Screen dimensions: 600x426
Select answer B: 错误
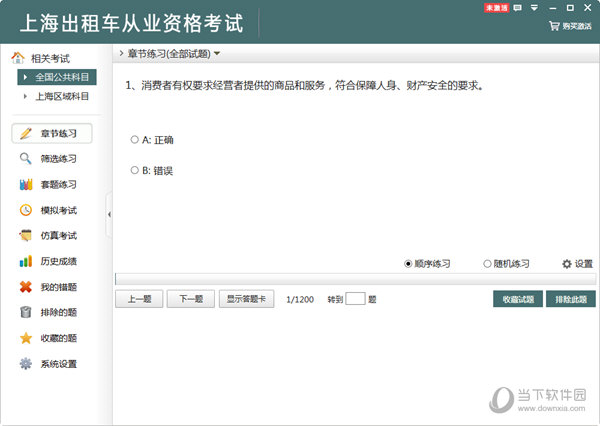click(x=135, y=171)
